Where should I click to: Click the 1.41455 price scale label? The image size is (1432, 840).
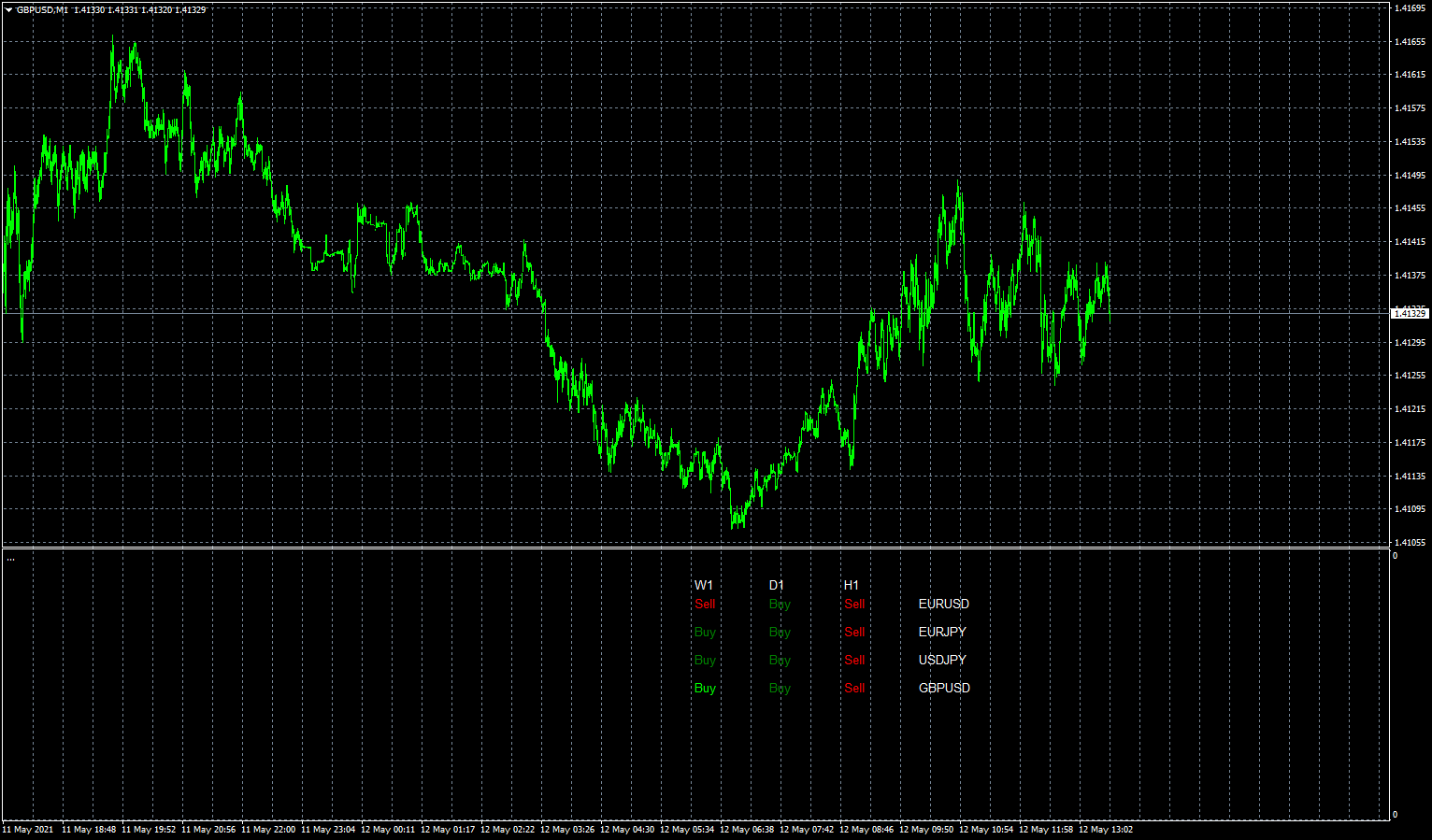coord(1410,207)
